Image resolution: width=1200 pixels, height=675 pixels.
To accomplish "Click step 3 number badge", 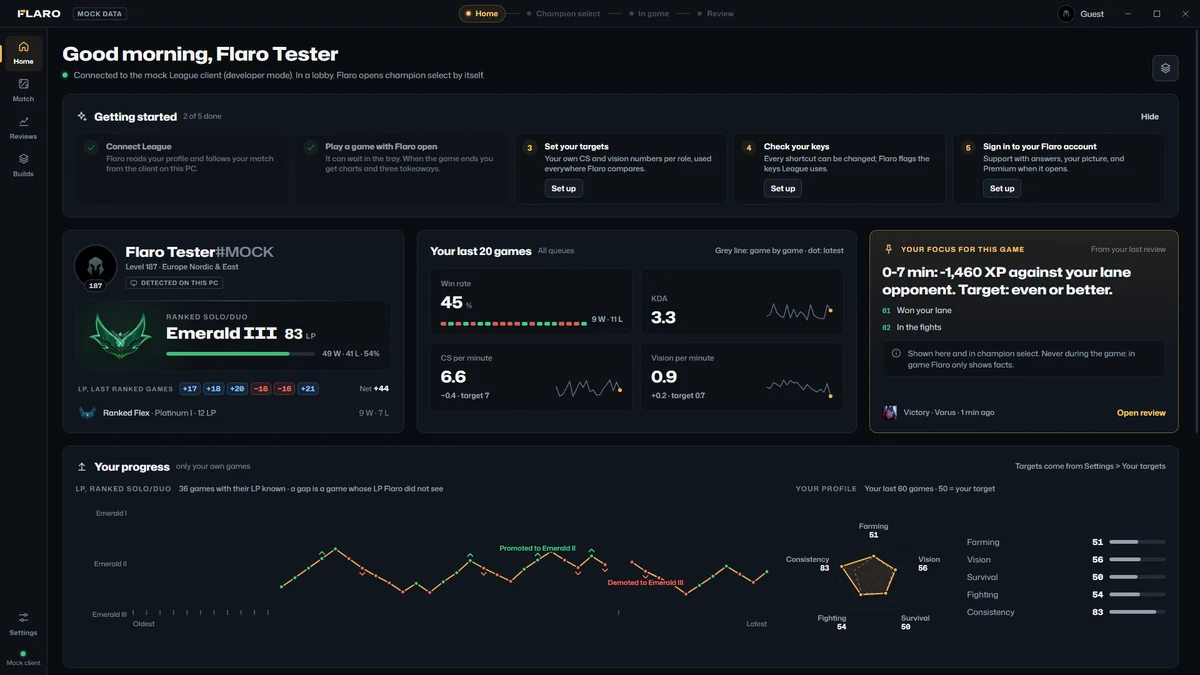I will point(530,148).
